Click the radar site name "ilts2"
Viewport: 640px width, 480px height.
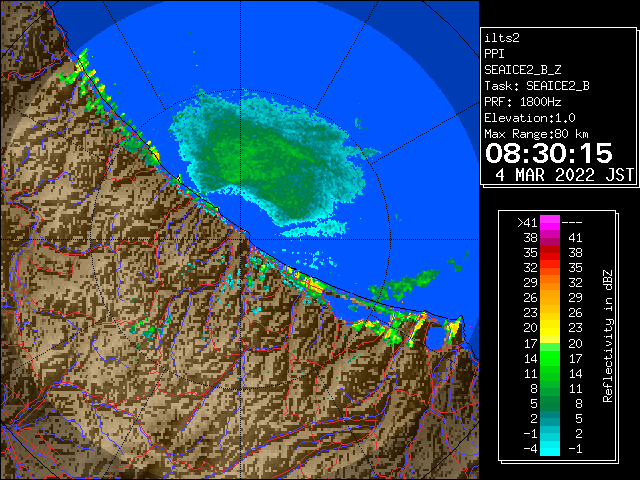(x=502, y=38)
